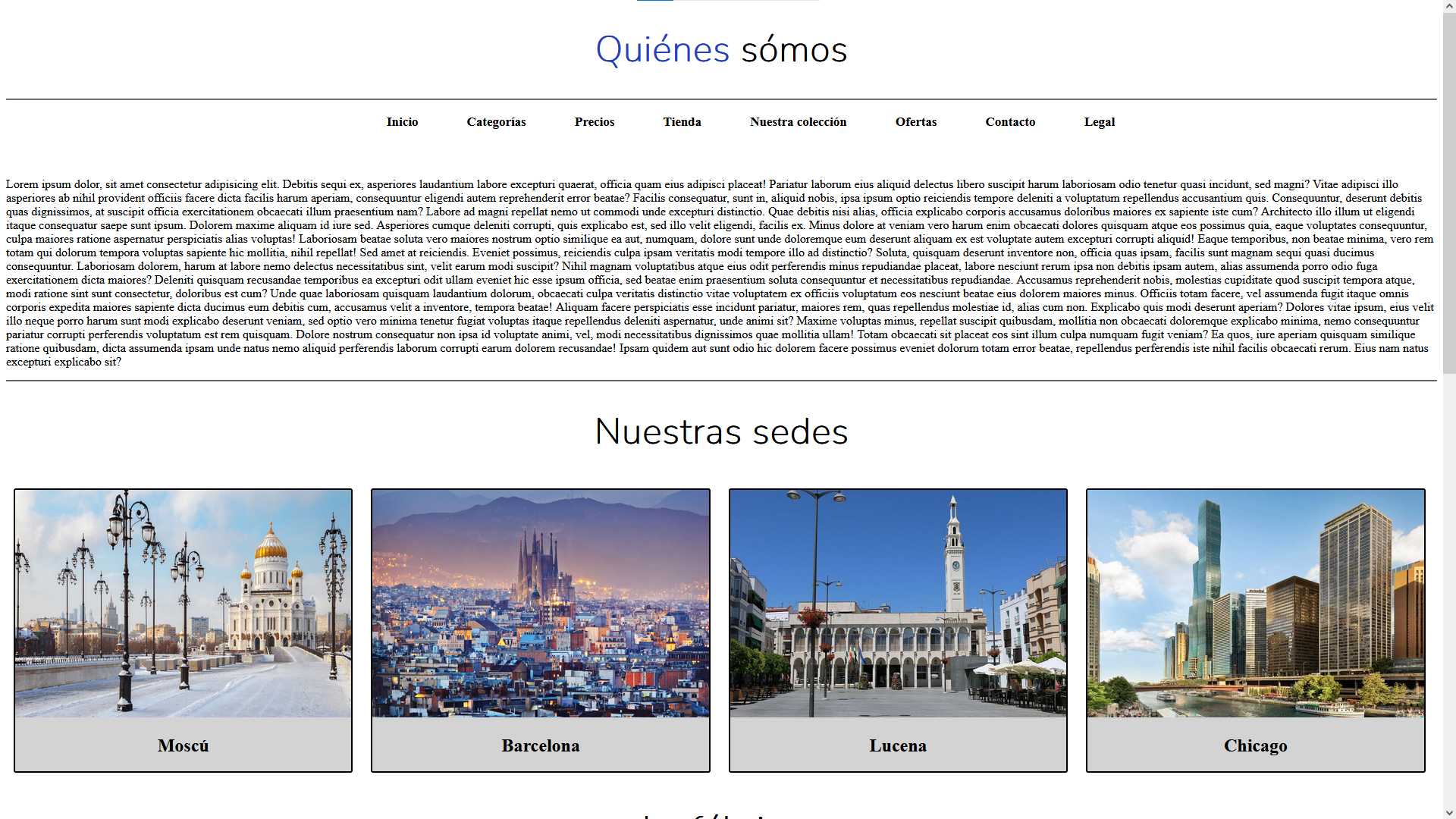Select Nuestra colección in navigation
Viewport: 1456px width, 819px height.
coord(798,122)
